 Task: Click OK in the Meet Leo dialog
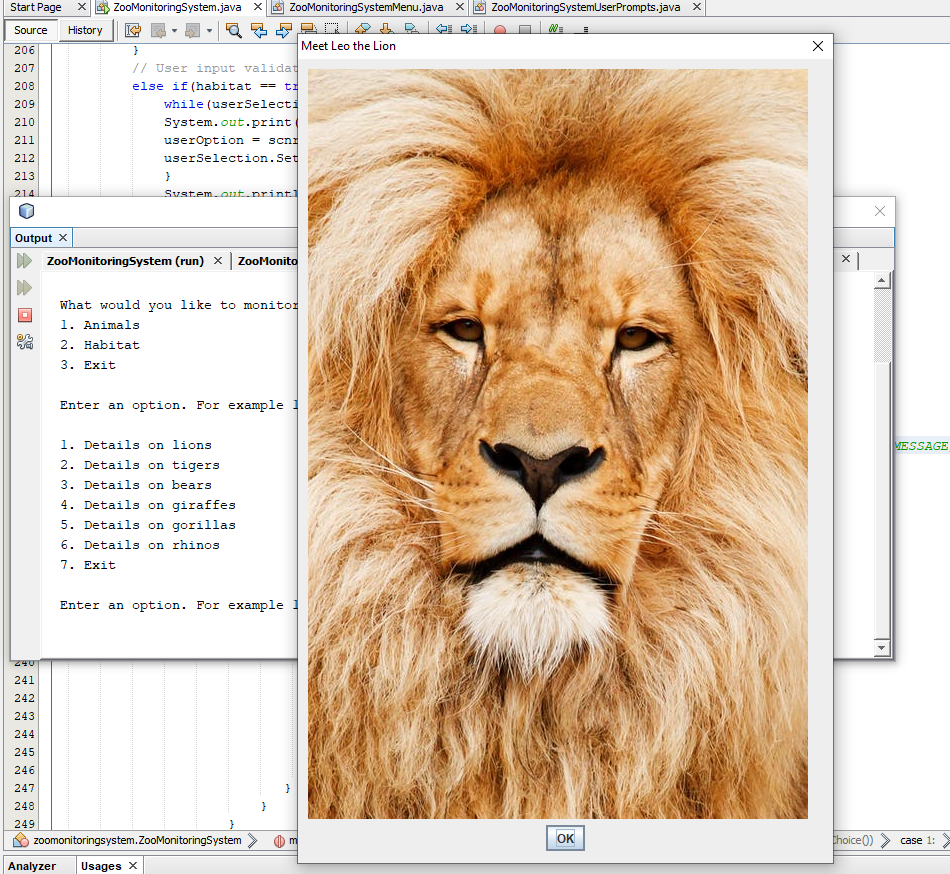tap(565, 838)
